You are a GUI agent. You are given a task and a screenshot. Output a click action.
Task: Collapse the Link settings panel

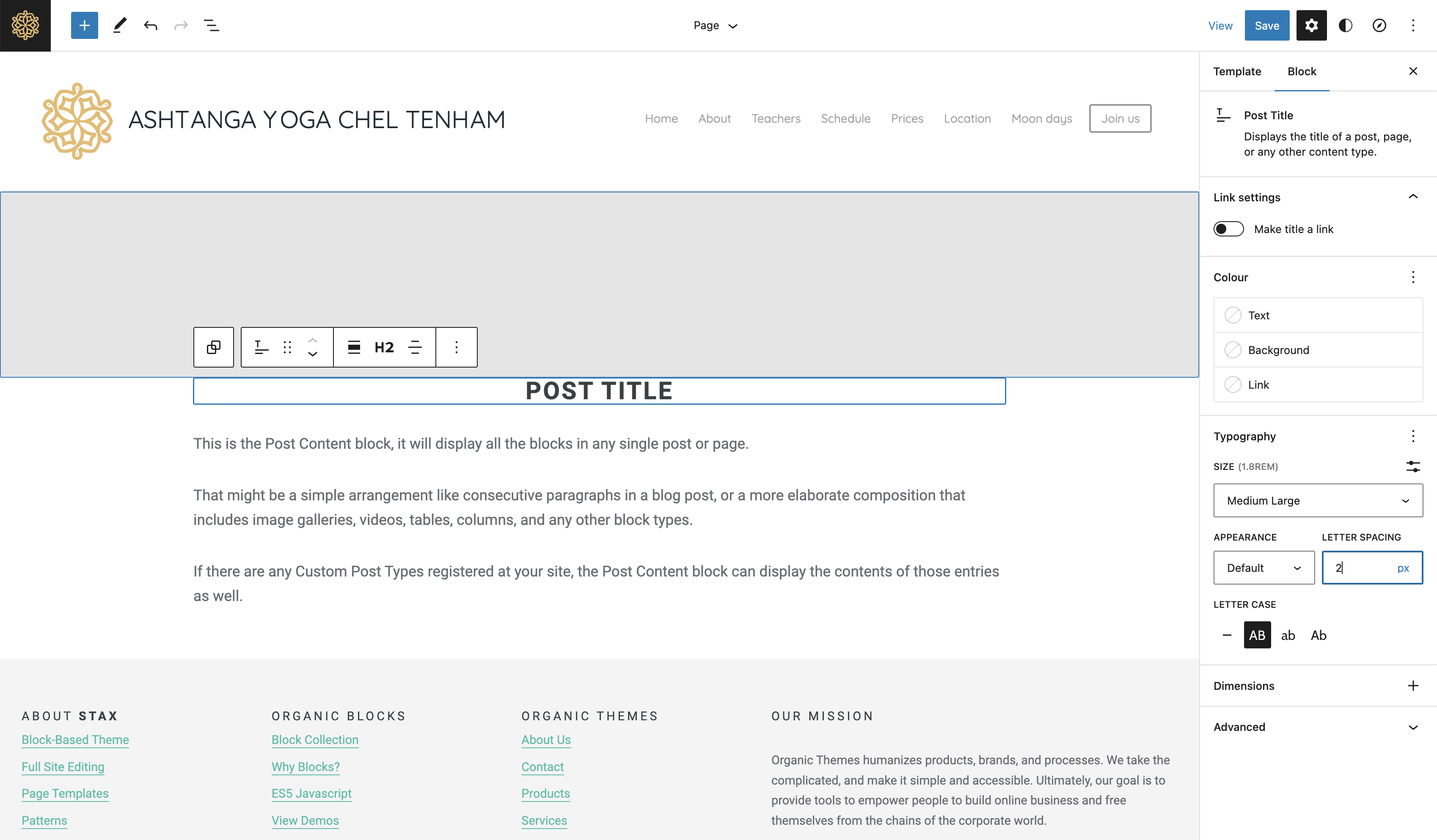[1318, 197]
